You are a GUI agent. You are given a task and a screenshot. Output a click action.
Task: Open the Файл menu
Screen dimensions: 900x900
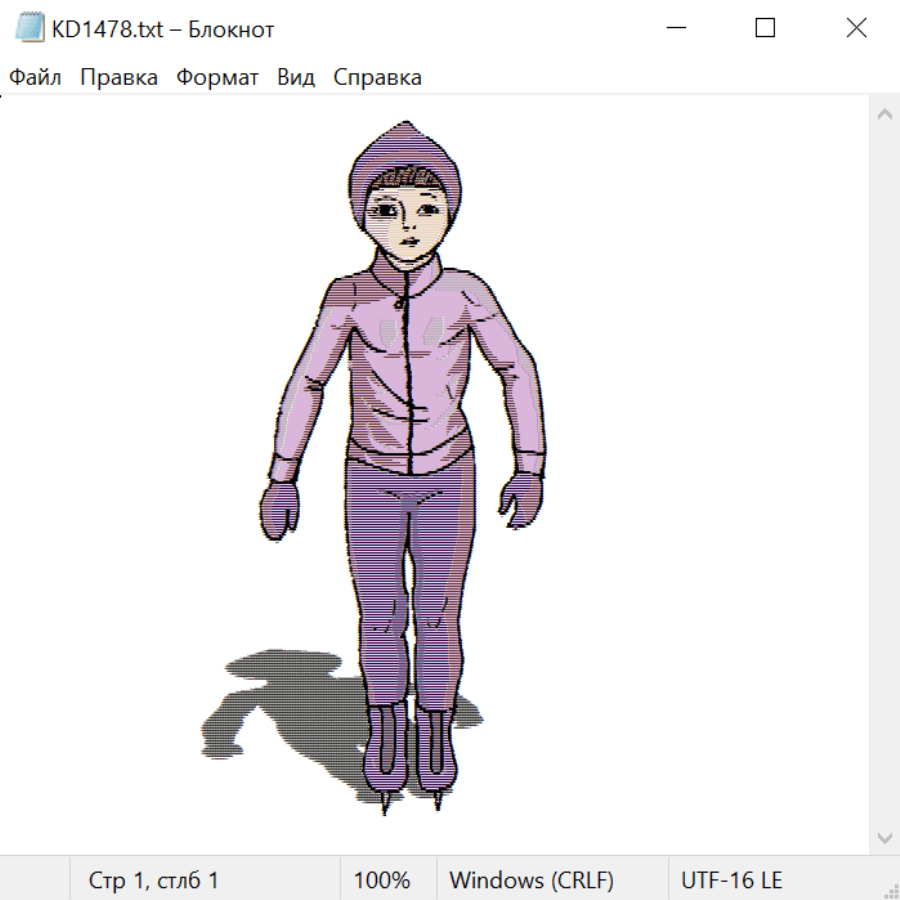[35, 77]
